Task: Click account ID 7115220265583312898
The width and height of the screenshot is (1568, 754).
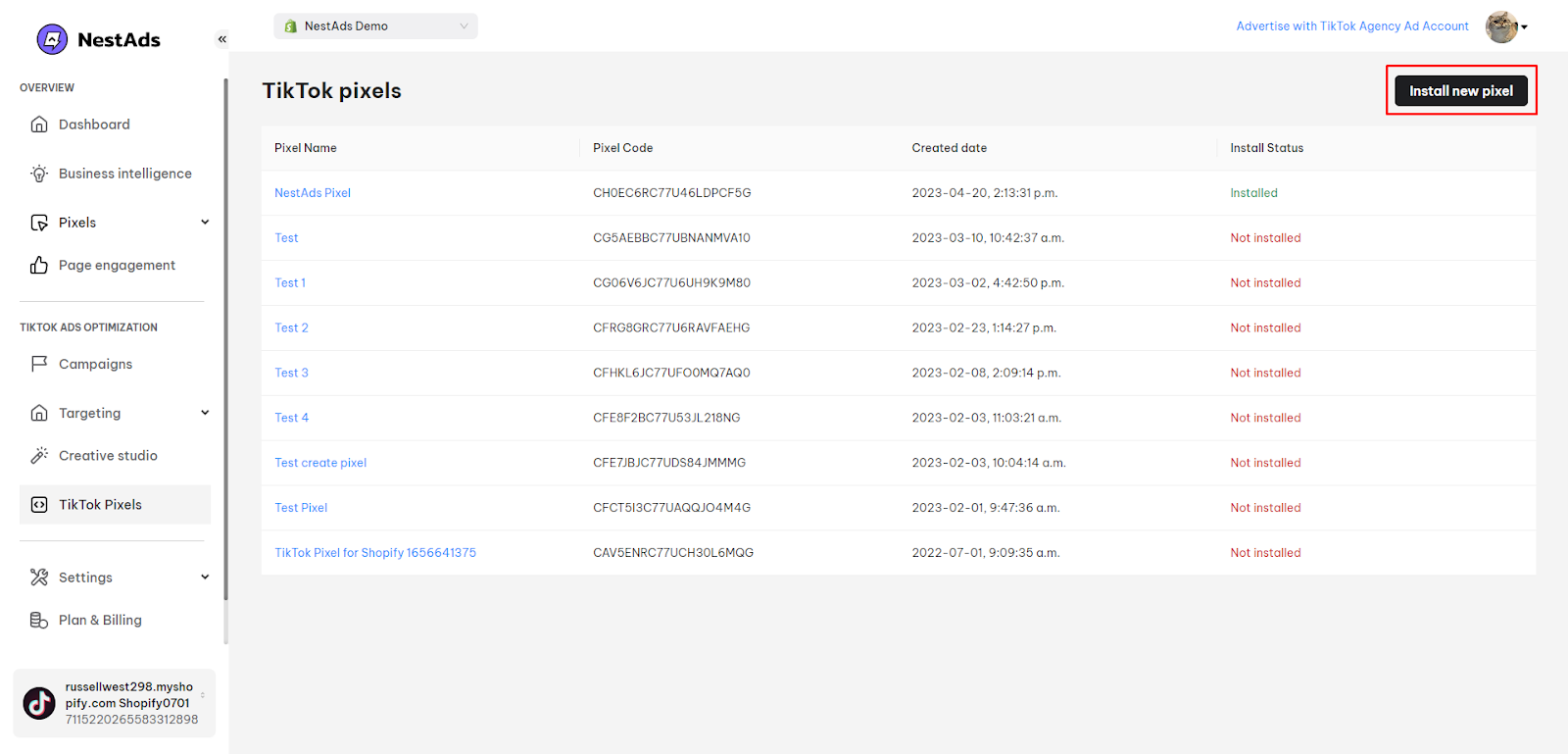Action: (x=131, y=720)
